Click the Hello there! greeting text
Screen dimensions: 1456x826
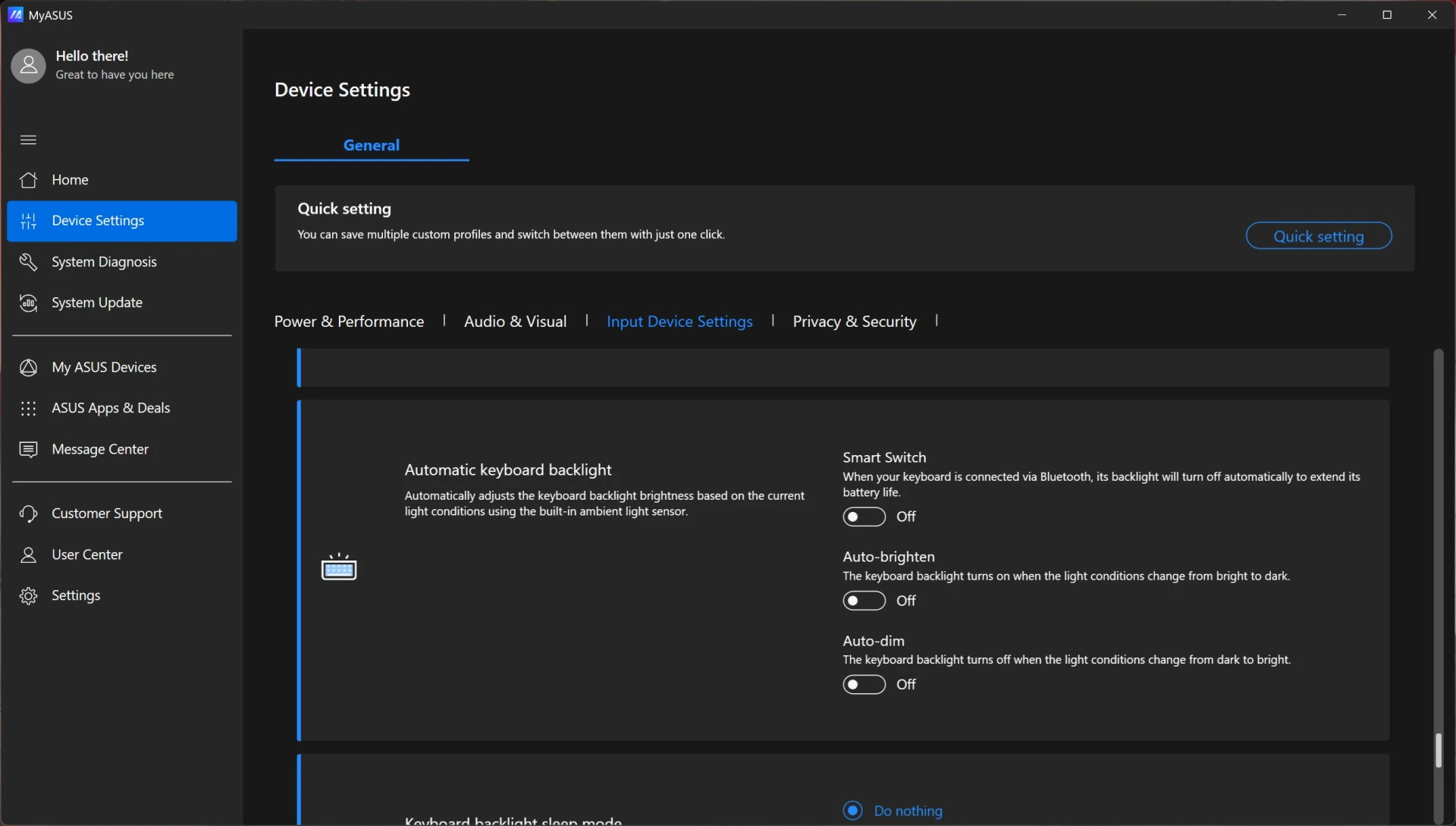pyautogui.click(x=92, y=56)
